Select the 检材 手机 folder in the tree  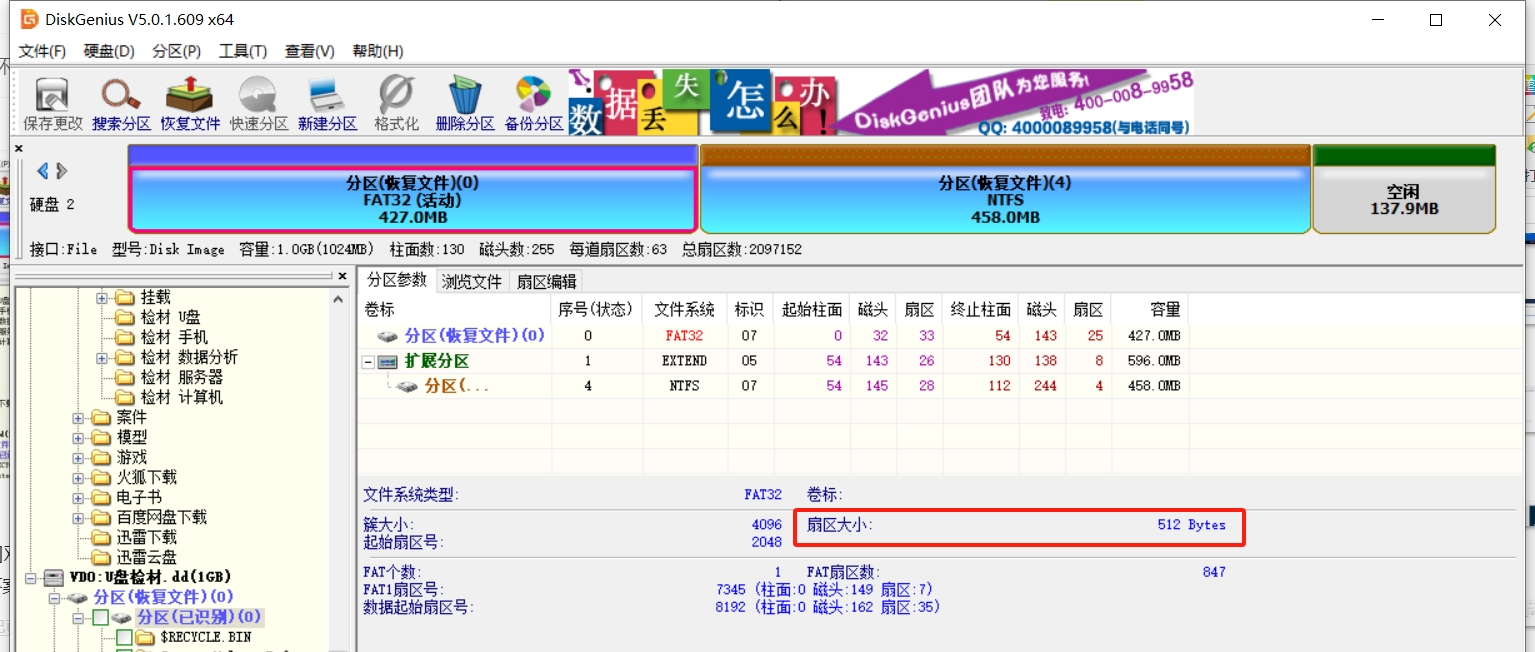(x=174, y=337)
